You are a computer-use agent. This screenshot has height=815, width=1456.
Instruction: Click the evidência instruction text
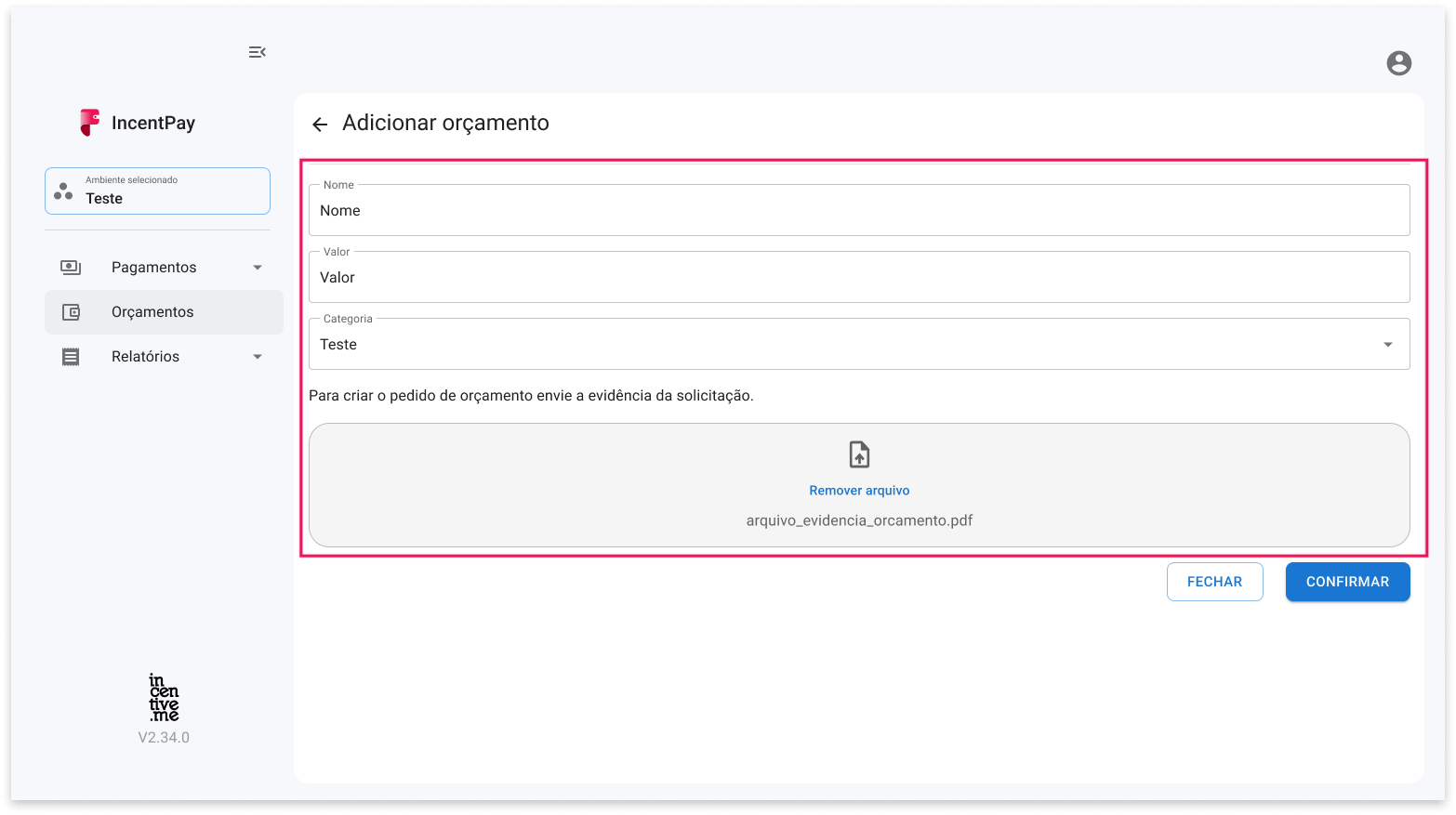(531, 396)
